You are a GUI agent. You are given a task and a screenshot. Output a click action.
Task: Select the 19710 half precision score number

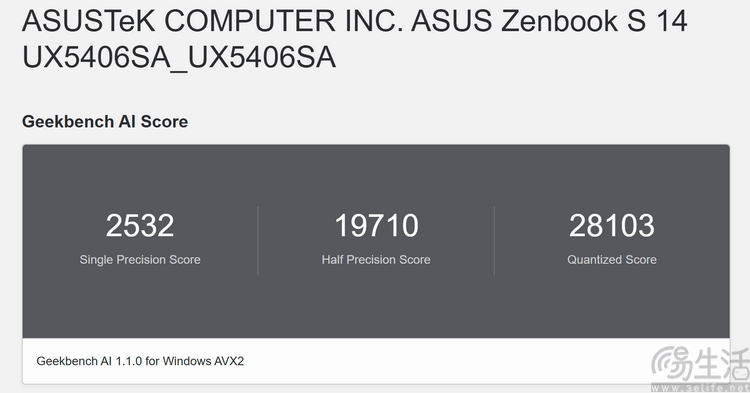(x=376, y=225)
